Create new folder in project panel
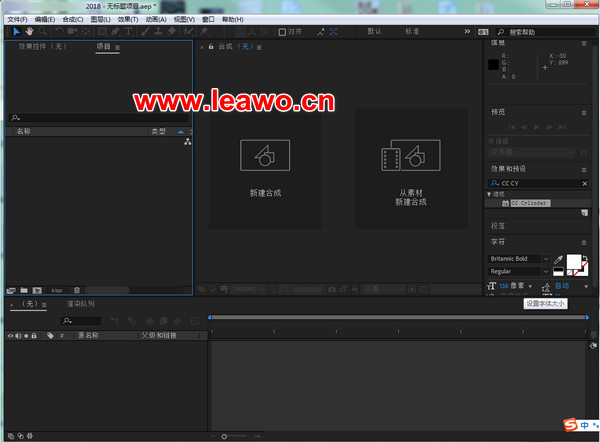 24,290
